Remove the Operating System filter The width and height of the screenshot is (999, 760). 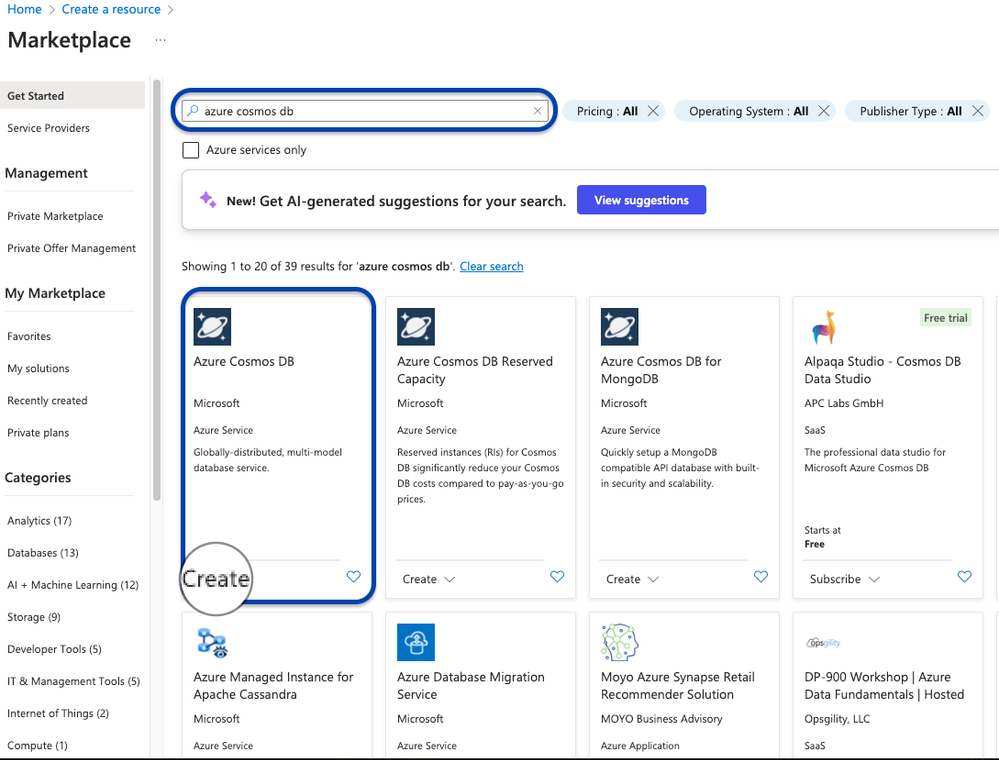pos(824,111)
